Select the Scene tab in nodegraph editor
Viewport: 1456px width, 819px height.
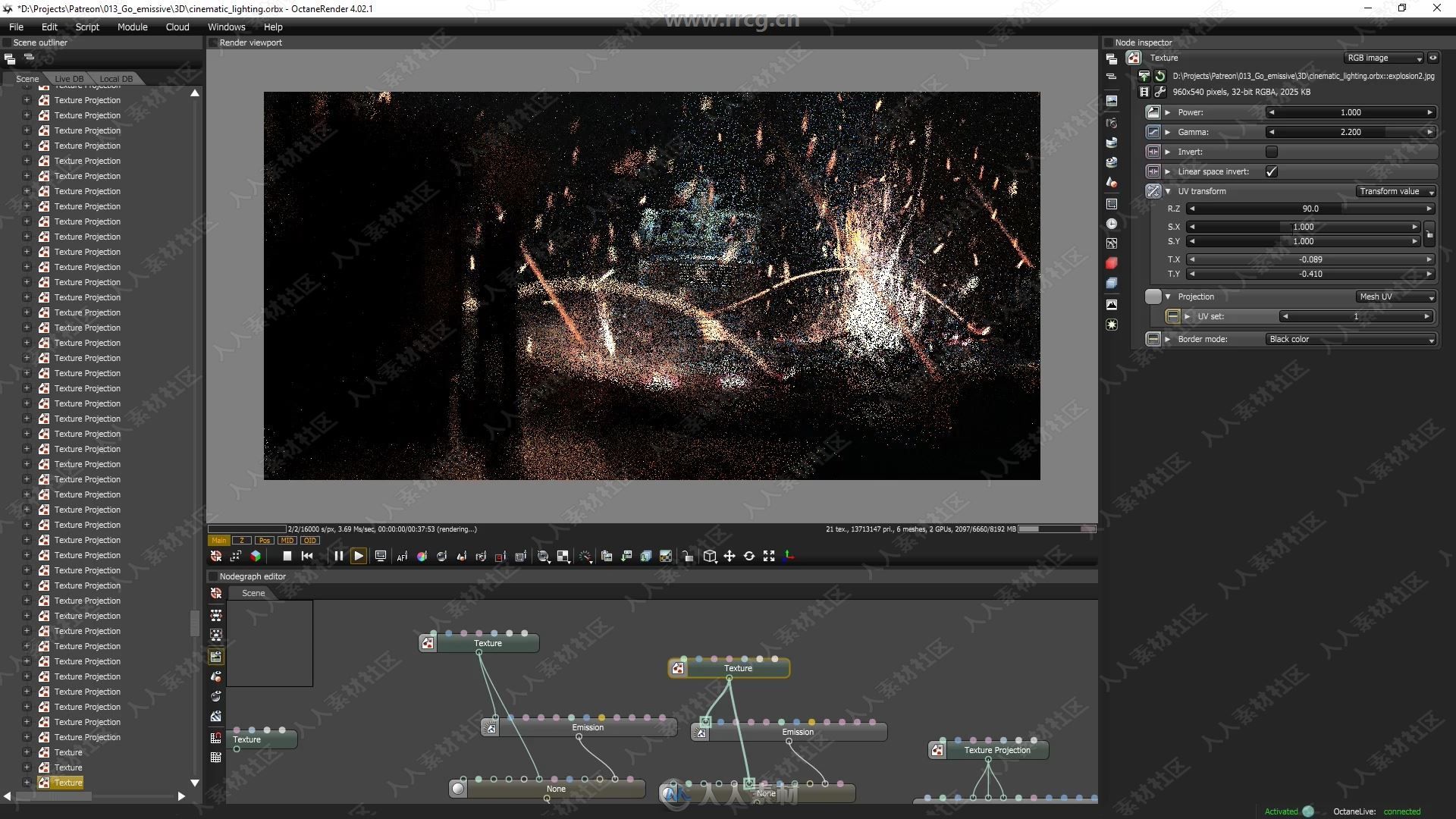(x=254, y=592)
